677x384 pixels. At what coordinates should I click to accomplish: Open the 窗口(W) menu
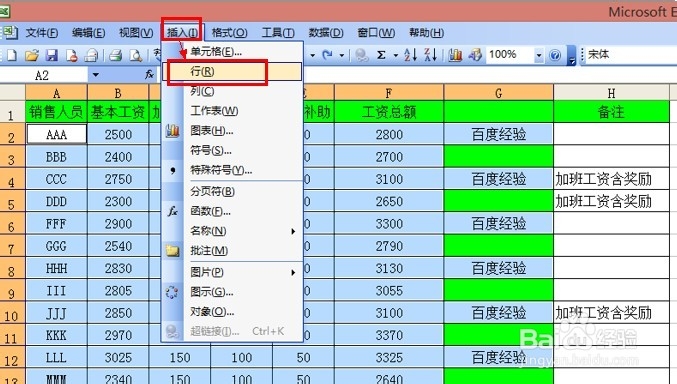[376, 33]
